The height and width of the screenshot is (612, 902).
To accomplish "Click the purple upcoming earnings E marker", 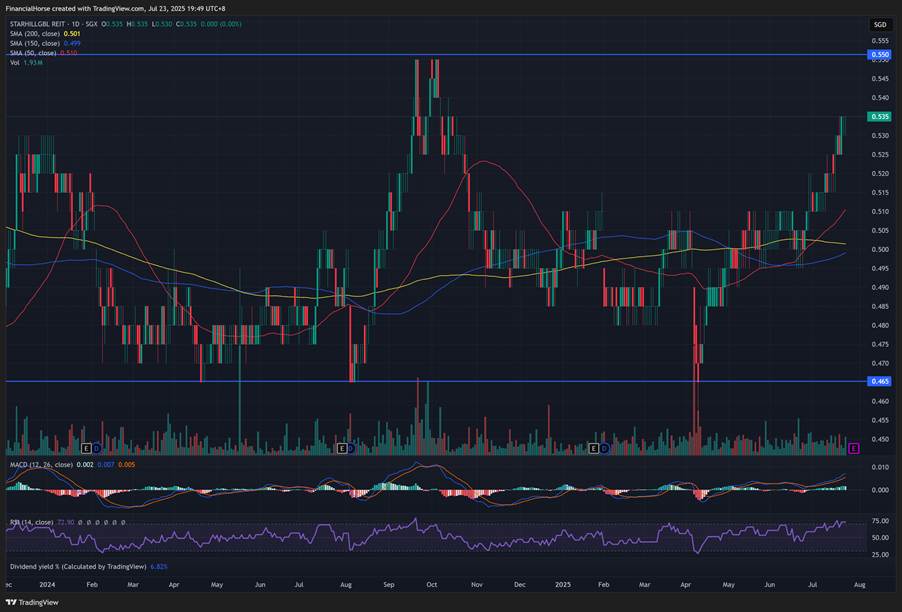I will pos(854,448).
